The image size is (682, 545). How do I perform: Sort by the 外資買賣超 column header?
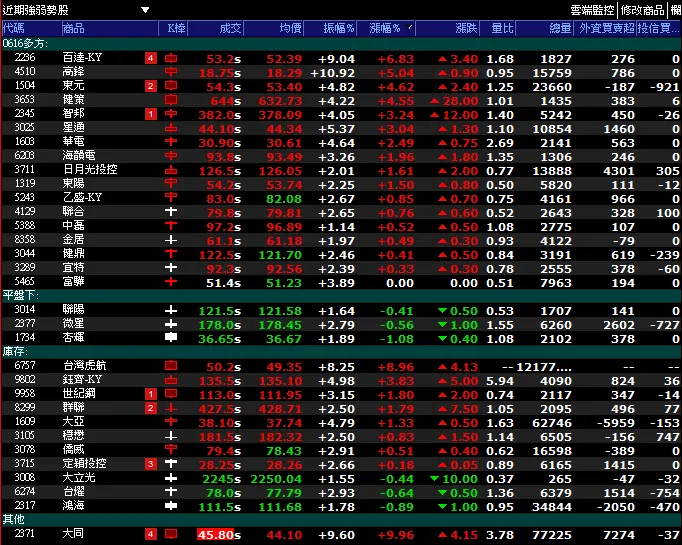pyautogui.click(x=605, y=28)
